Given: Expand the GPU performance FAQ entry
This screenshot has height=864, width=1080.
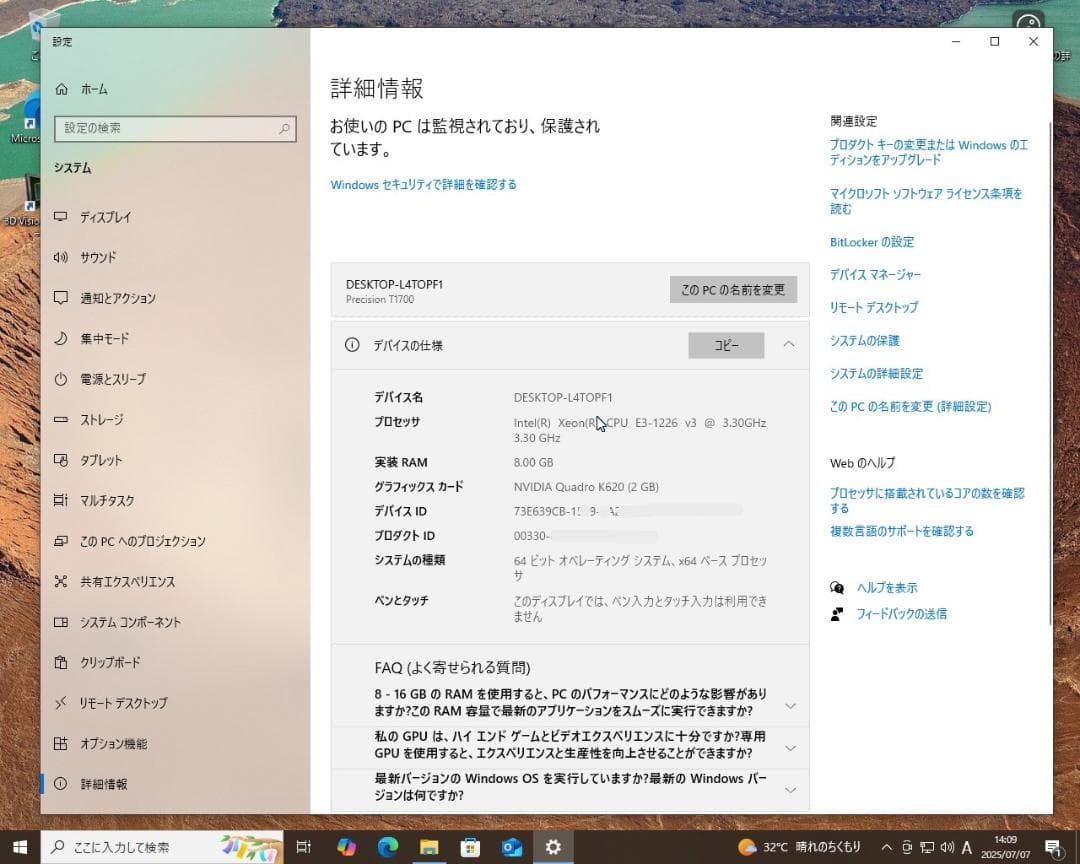Looking at the screenshot, I should point(789,747).
